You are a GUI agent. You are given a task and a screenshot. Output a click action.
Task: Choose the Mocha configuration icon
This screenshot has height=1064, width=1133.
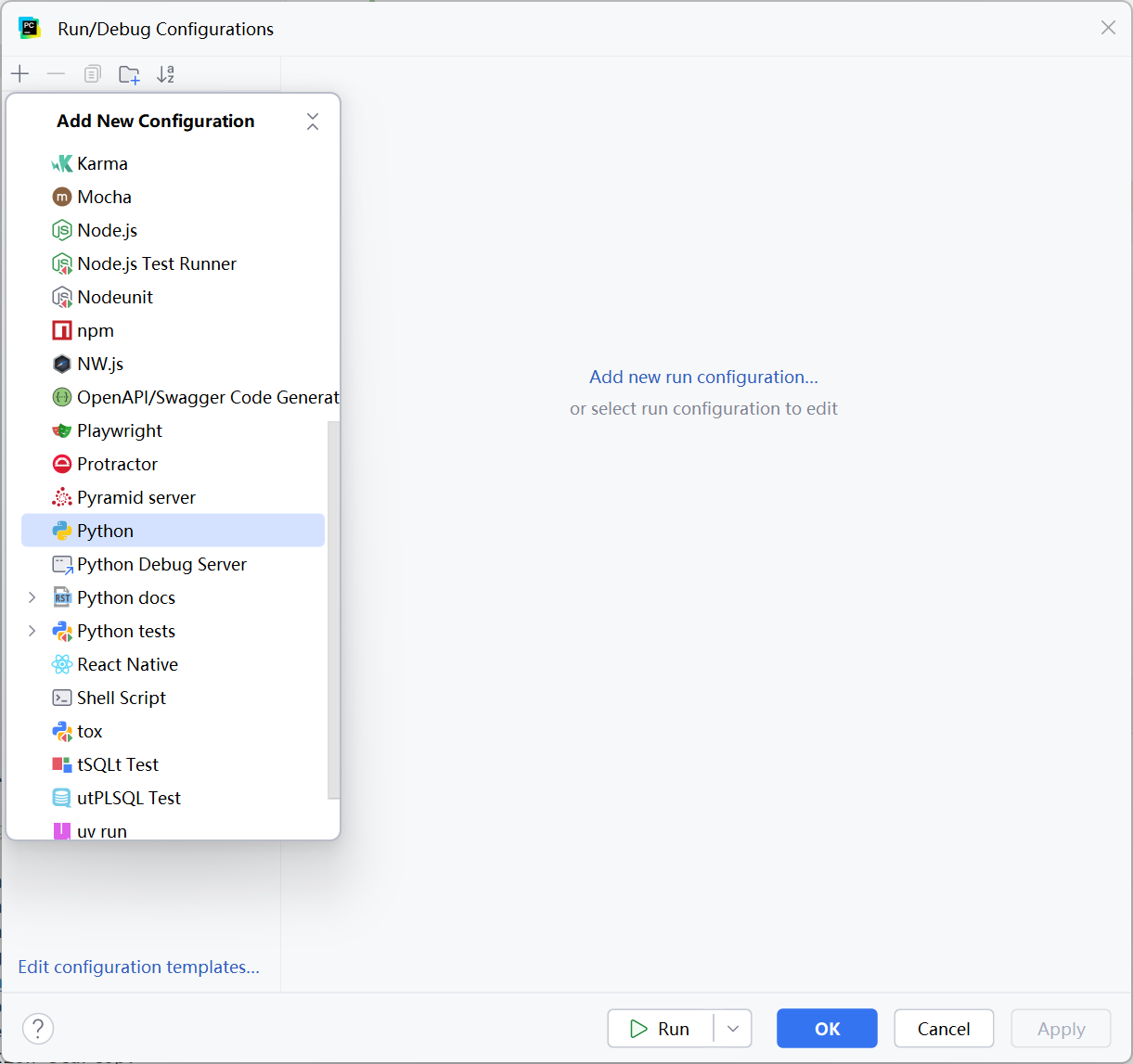tap(62, 197)
